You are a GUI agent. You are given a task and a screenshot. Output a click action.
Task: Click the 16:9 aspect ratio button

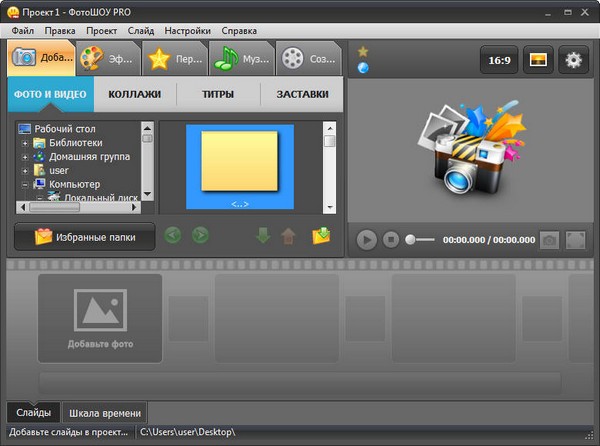(499, 60)
